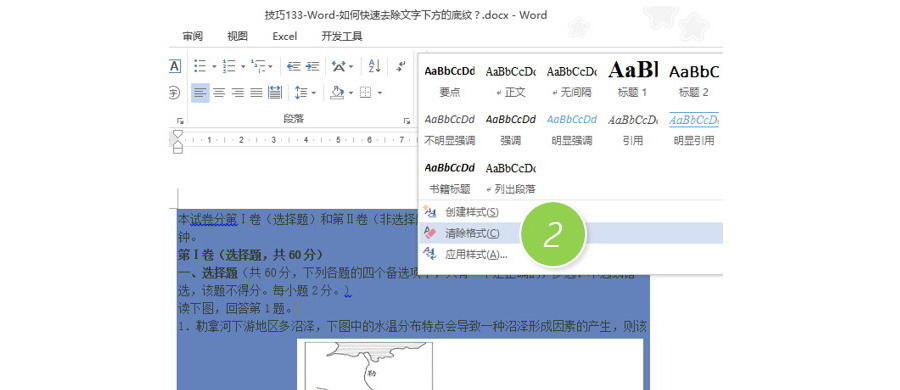Click heading 第 I 卷（选择题，共 60 分）

pyautogui.click(x=251, y=254)
